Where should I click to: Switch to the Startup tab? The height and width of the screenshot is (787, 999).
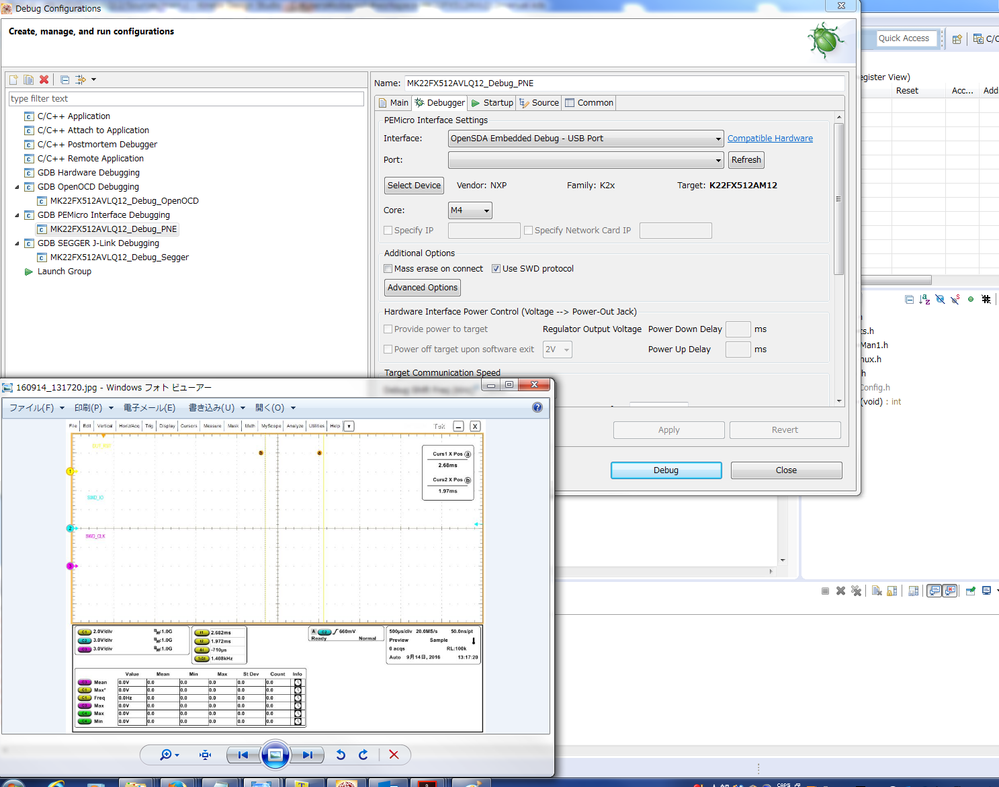pos(492,103)
